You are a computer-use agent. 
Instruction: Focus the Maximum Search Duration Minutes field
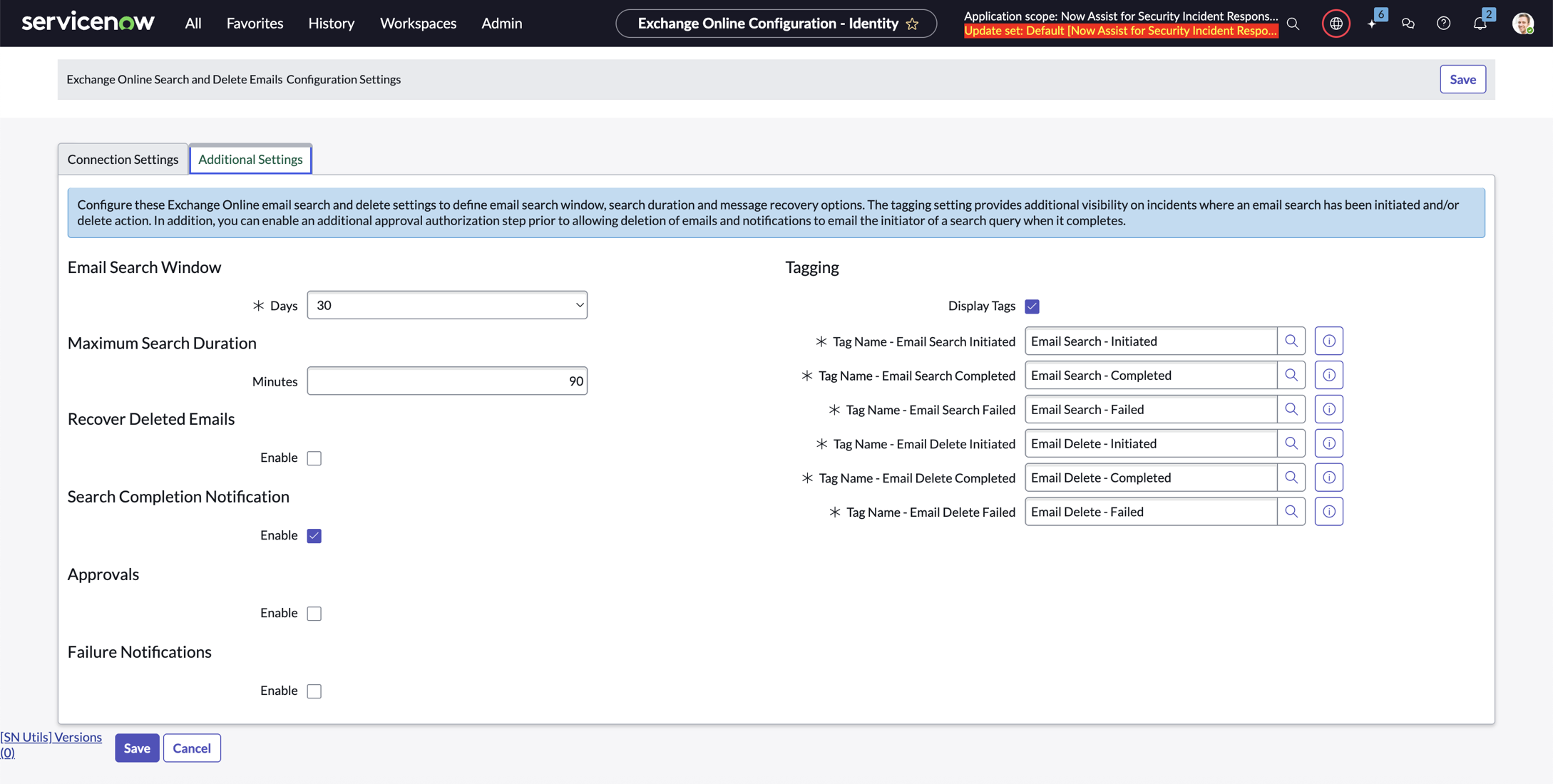point(447,381)
